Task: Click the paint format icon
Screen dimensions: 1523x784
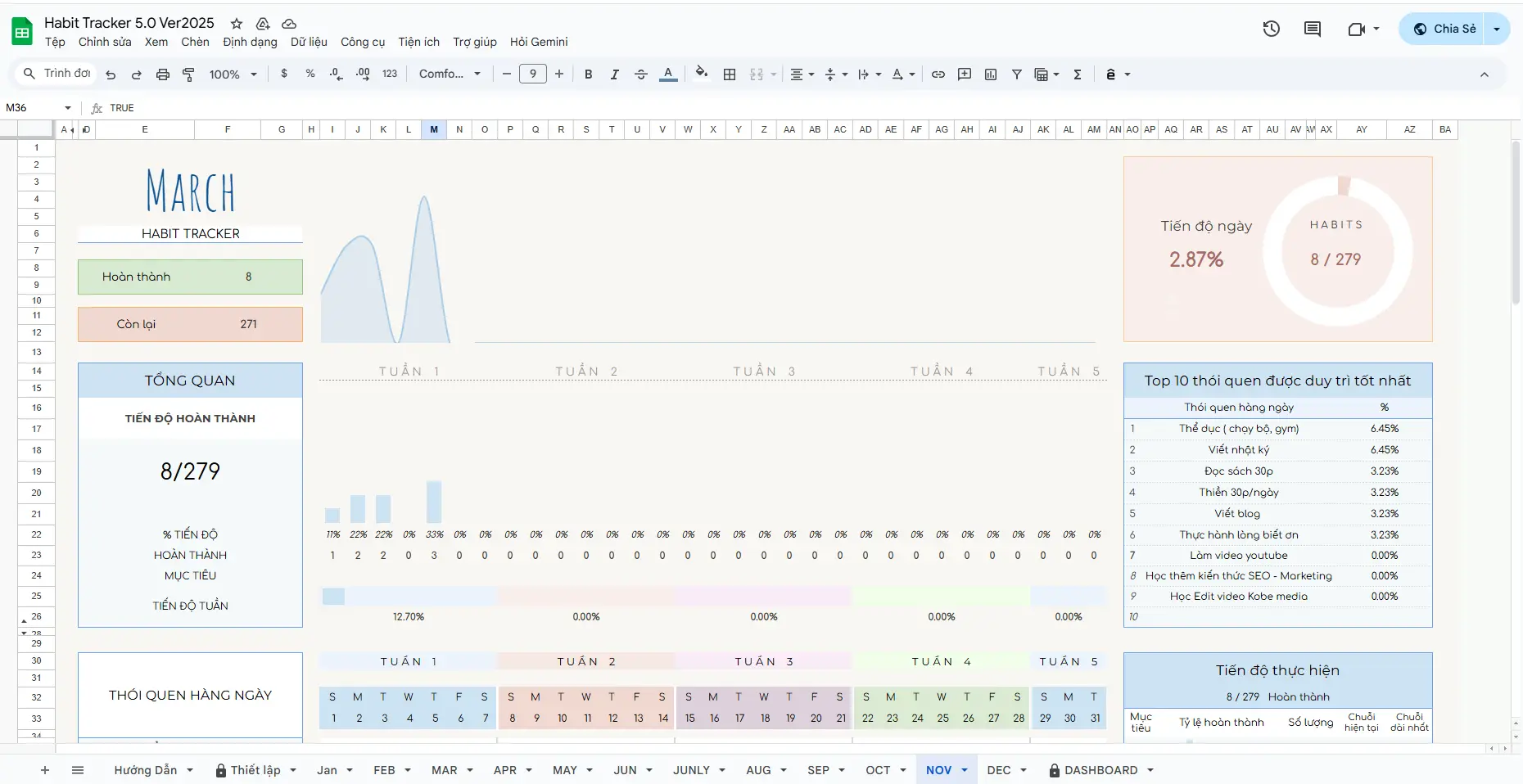Action: coord(188,74)
